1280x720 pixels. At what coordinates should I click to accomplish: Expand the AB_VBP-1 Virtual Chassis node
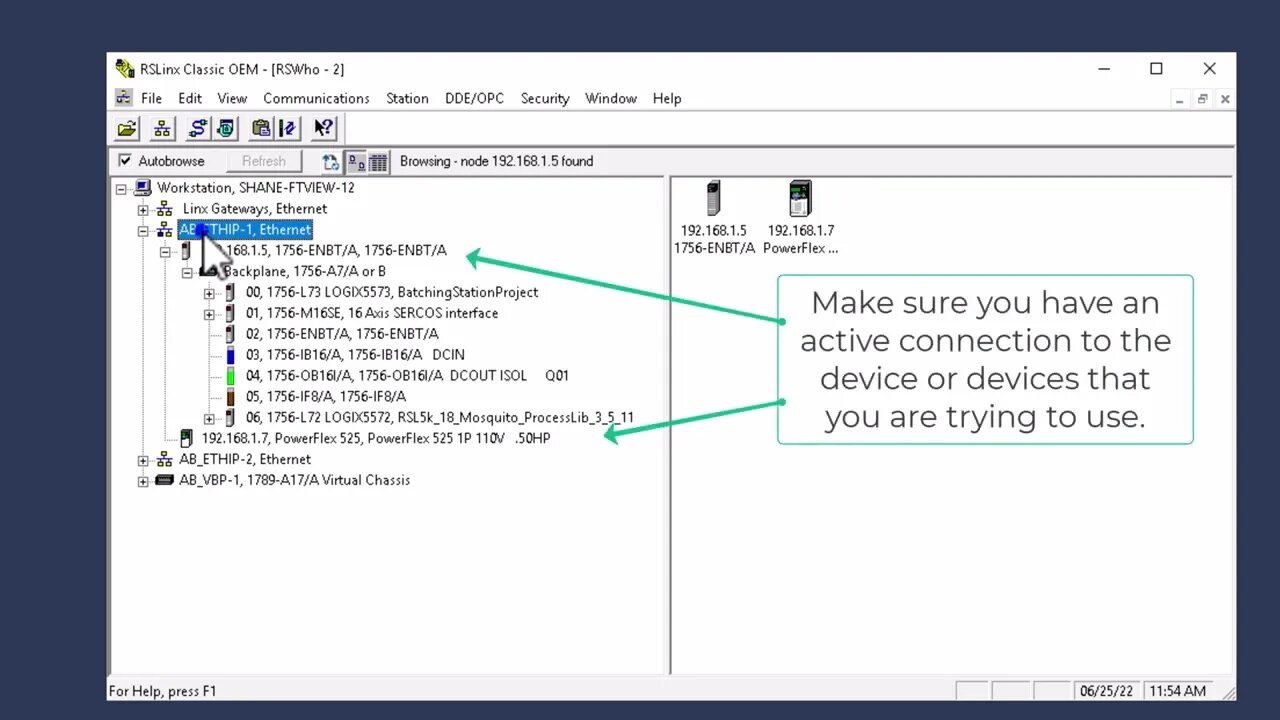[x=143, y=481]
